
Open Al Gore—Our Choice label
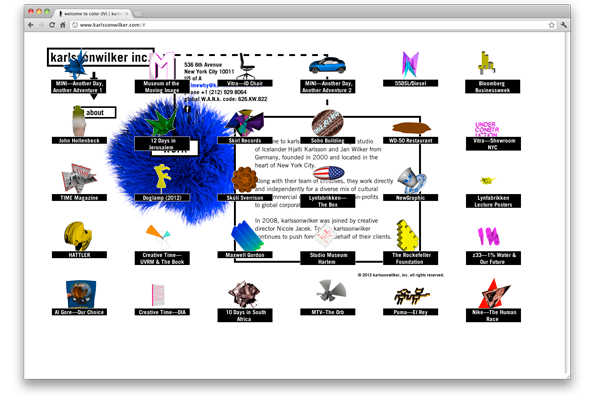click(79, 312)
